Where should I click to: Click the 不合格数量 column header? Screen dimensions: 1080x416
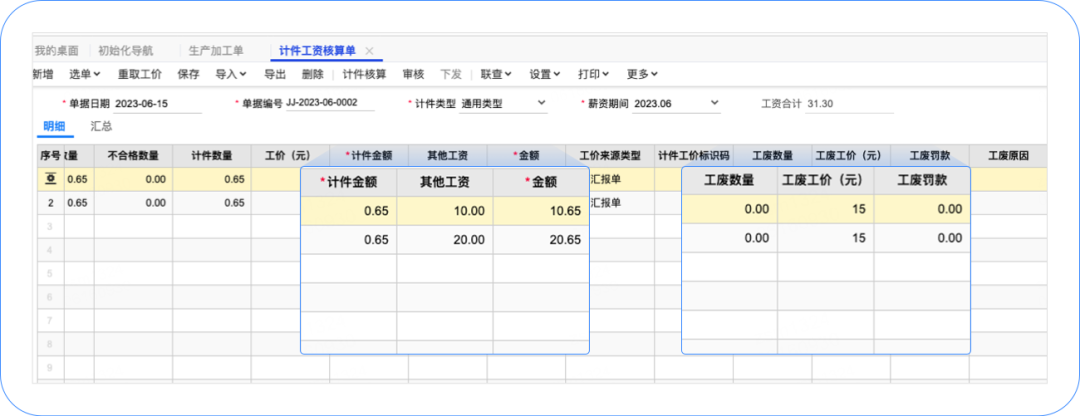tap(133, 156)
